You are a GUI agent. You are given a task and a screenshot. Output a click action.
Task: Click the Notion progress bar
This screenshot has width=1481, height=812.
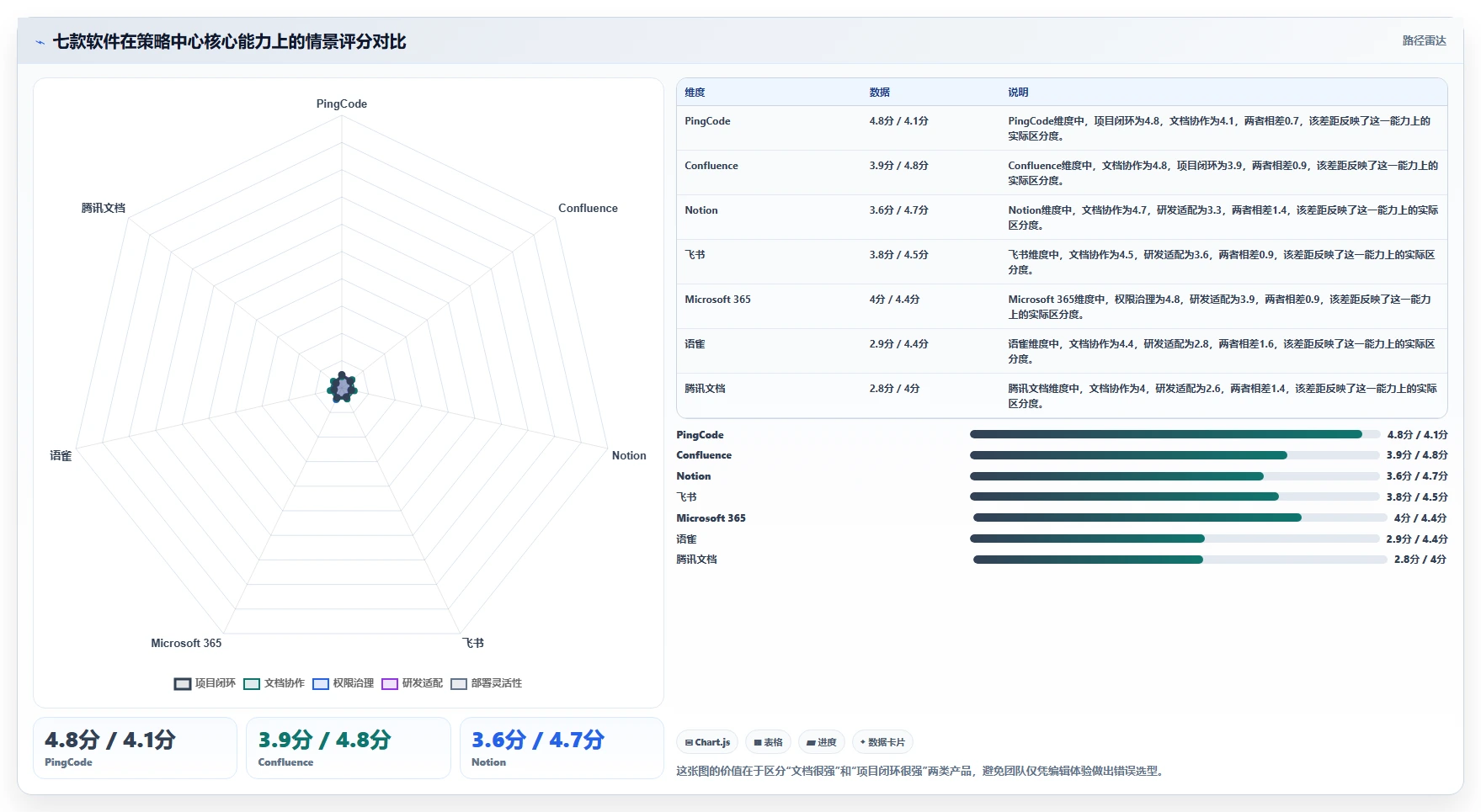[x=1175, y=476]
